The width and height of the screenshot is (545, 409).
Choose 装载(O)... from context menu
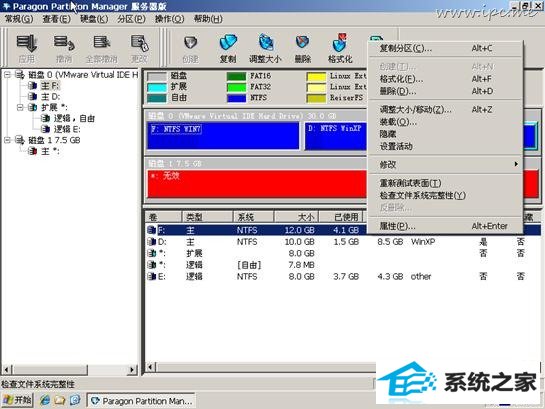click(445, 122)
